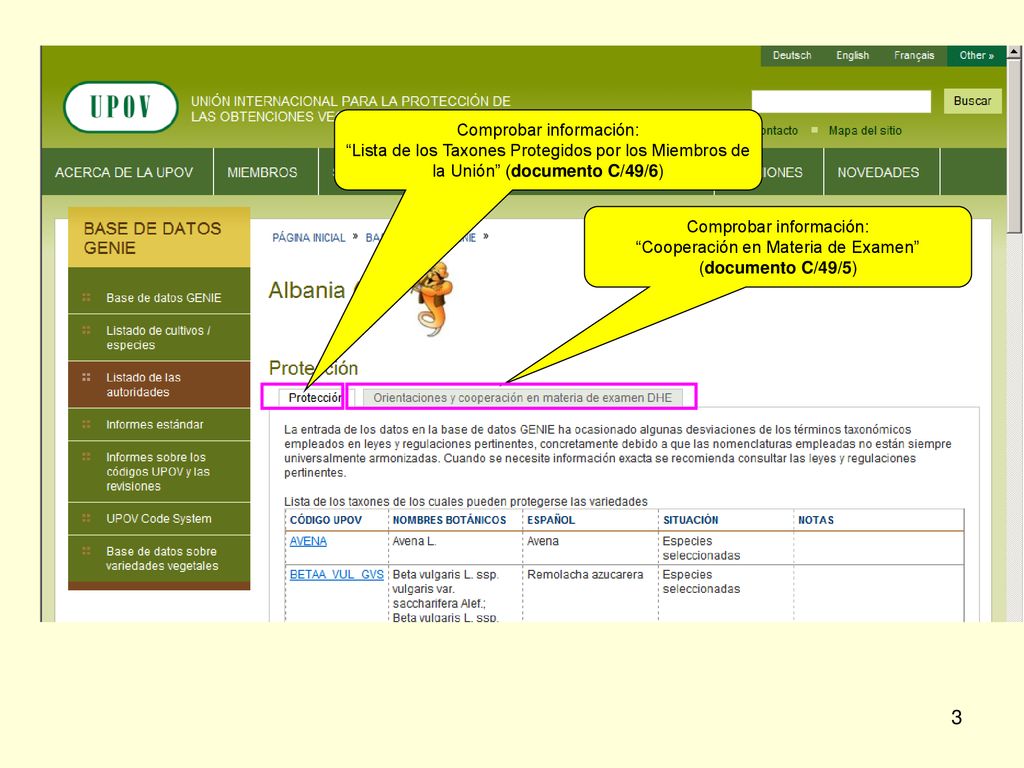Screen dimensions: 1024x768
Task: Click the UPOV logo
Action: pos(120,106)
